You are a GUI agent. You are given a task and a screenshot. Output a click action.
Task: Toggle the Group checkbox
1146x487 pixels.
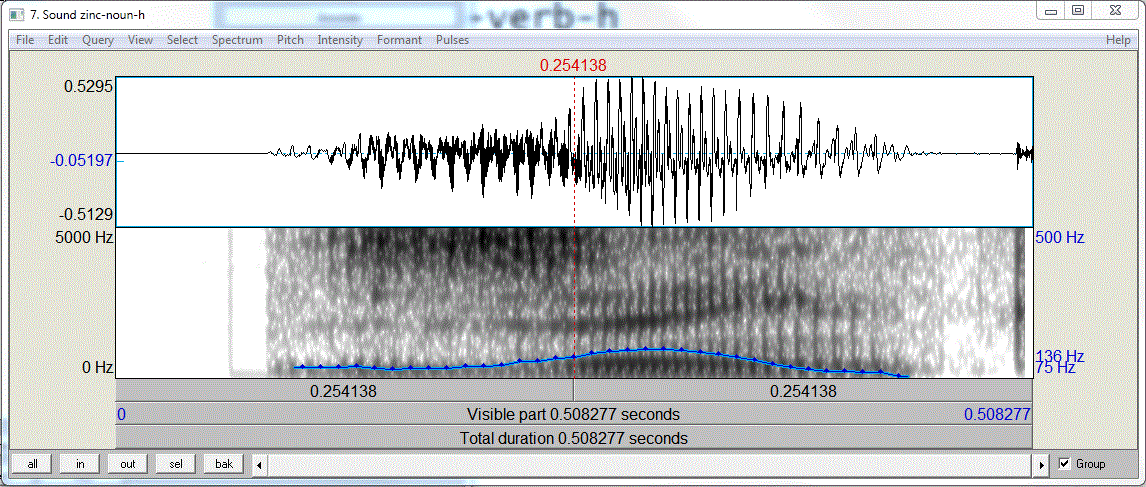click(x=1064, y=464)
